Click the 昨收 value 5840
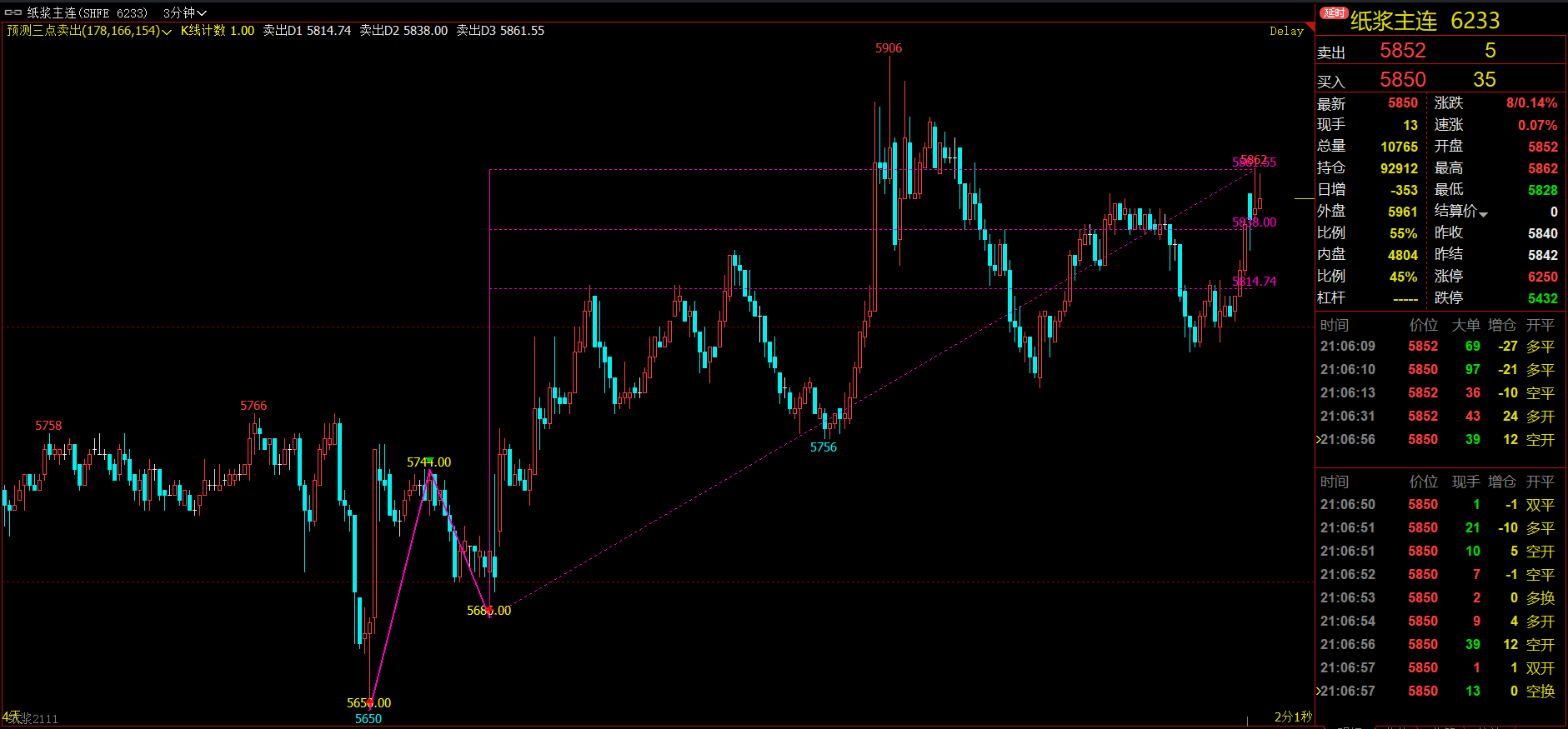This screenshot has height=729, width=1568. coord(1543,233)
